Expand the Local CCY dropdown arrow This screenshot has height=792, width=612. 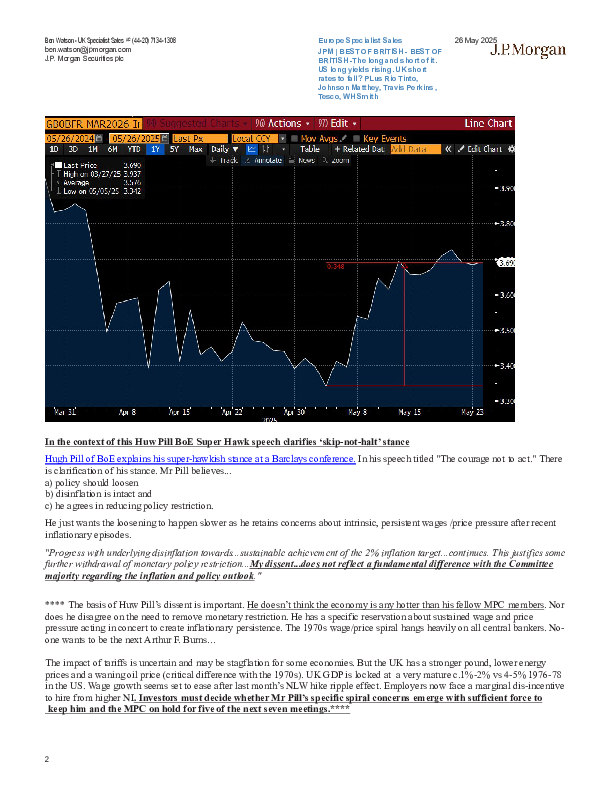click(283, 138)
